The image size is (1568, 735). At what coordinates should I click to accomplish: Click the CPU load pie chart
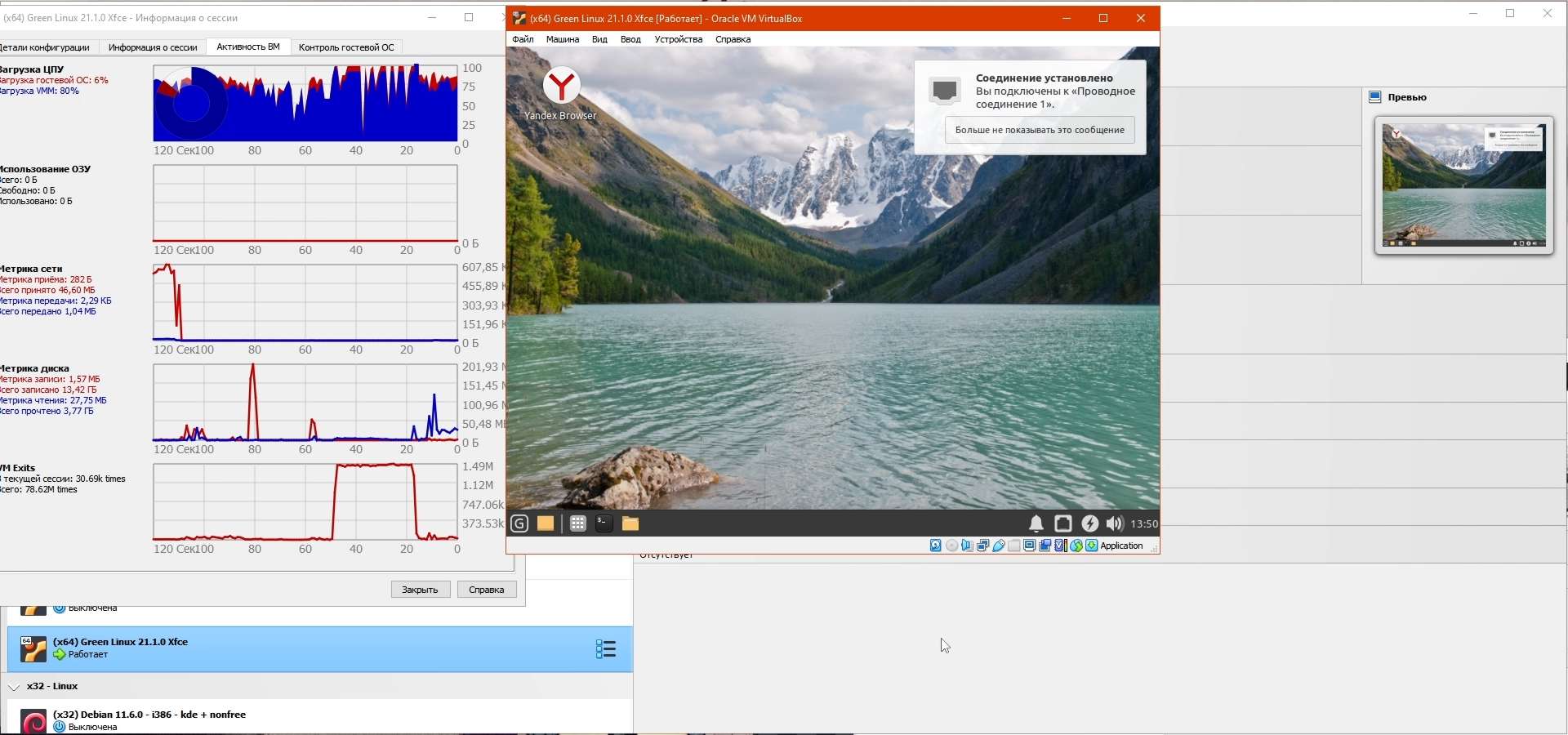[x=192, y=104]
